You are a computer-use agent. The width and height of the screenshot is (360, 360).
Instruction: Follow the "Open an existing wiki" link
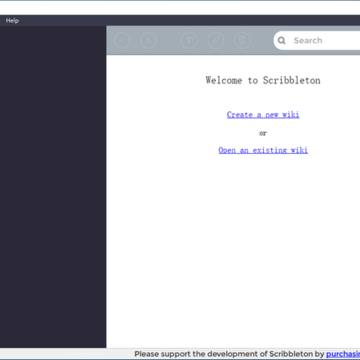[x=263, y=150]
